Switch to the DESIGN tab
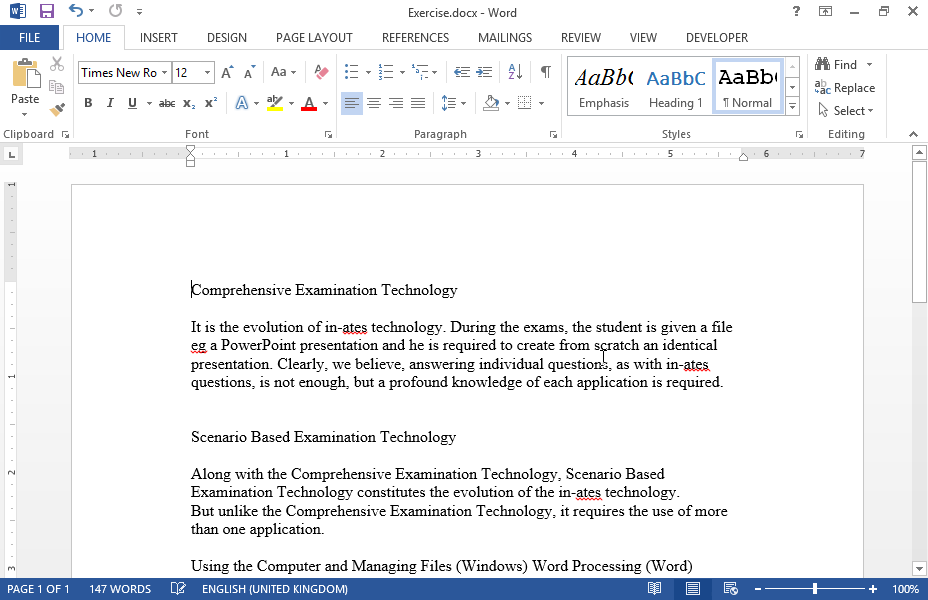The height and width of the screenshot is (600, 928). [227, 38]
